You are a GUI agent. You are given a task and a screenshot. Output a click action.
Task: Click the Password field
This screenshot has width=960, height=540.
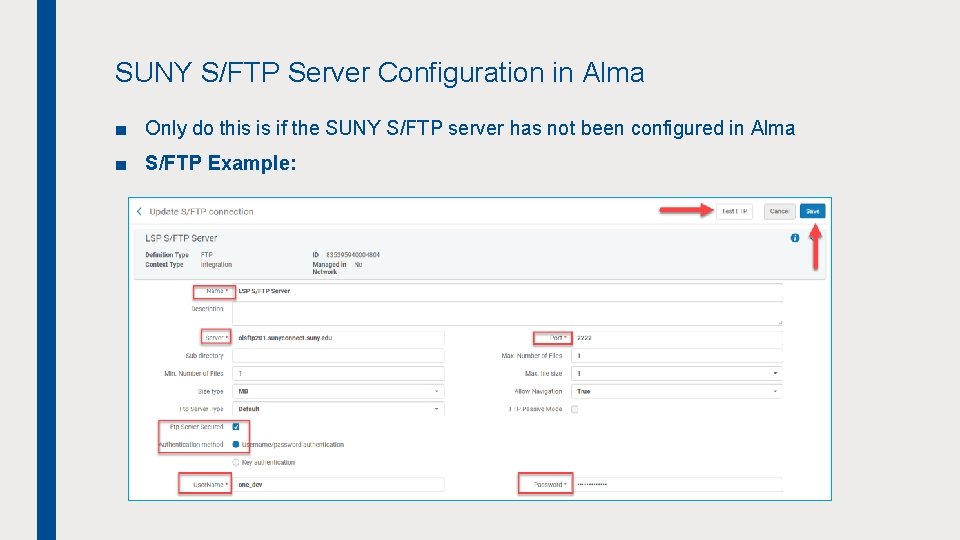point(677,484)
